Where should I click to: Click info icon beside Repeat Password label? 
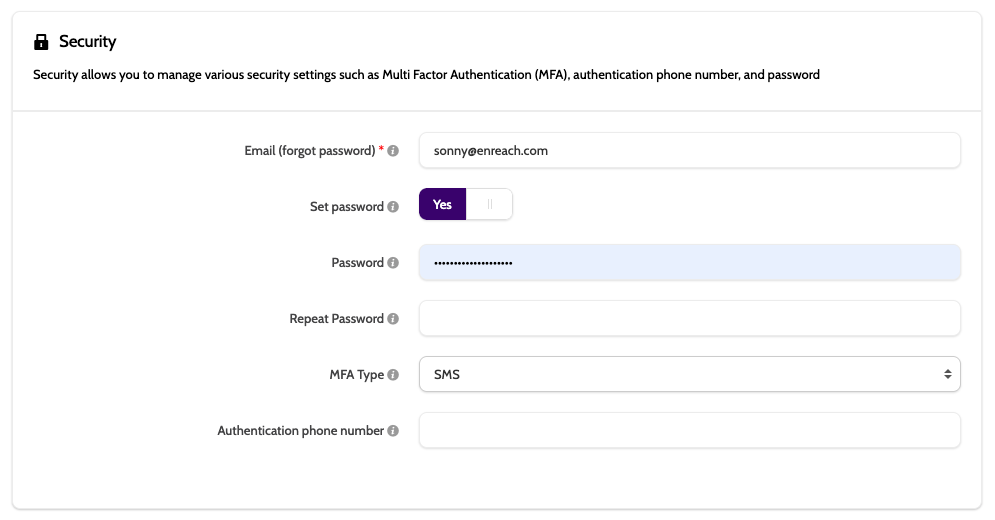click(393, 318)
